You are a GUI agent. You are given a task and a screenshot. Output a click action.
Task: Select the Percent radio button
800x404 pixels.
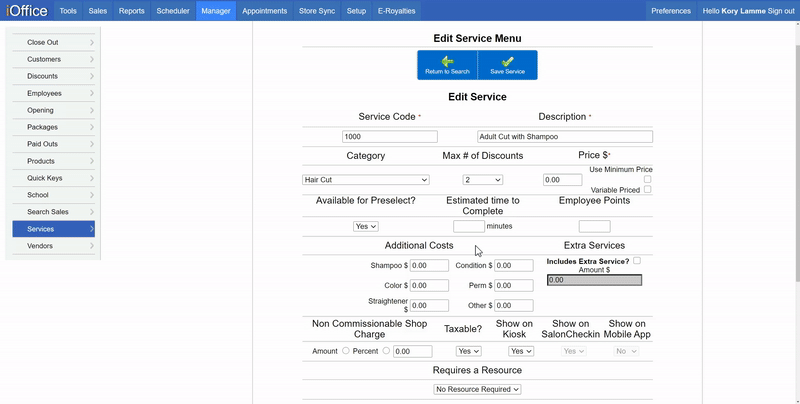(x=386, y=350)
